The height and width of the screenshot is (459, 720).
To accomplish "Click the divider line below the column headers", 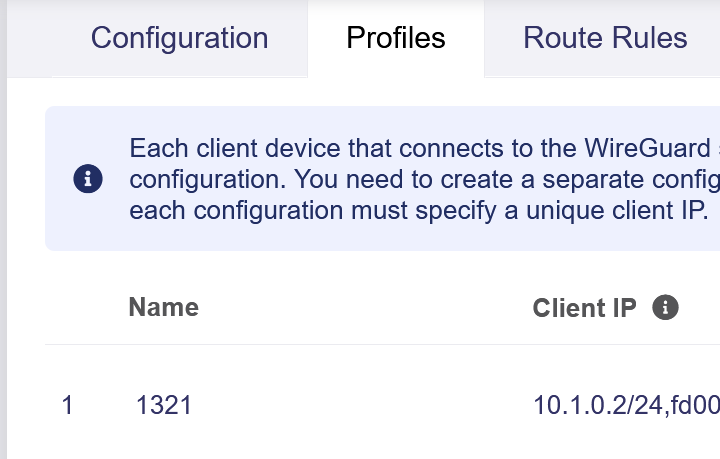I will tap(380, 345).
